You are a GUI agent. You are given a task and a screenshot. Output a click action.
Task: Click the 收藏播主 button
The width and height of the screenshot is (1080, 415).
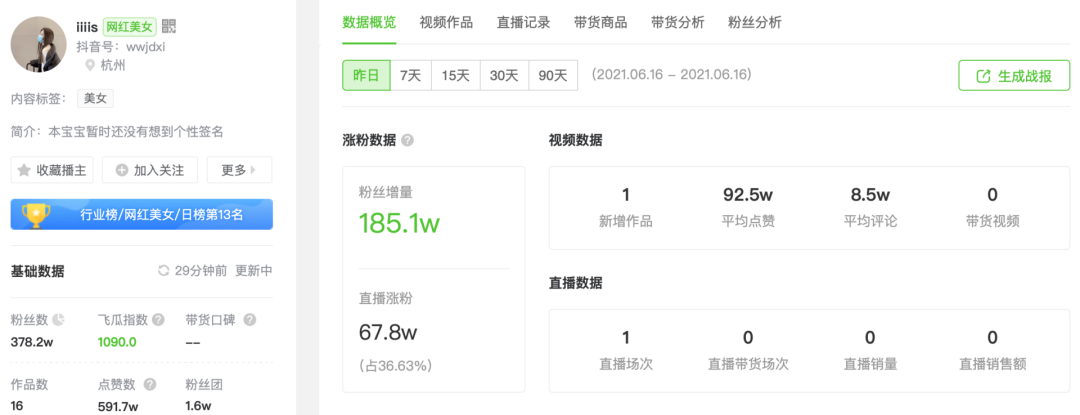(x=52, y=170)
